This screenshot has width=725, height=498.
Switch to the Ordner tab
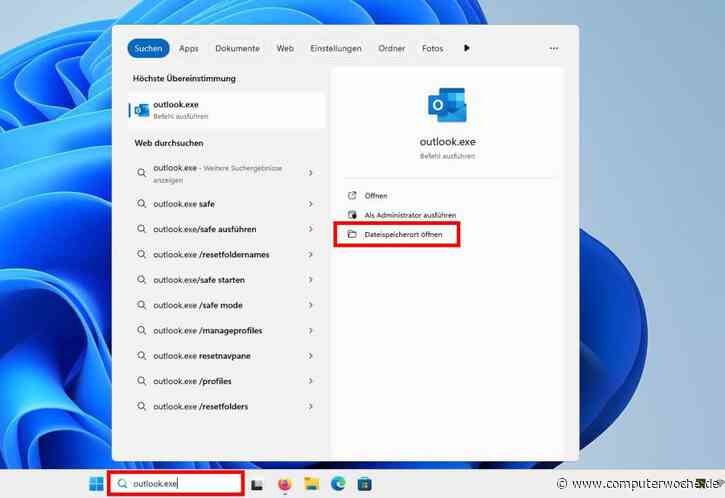pyautogui.click(x=392, y=48)
